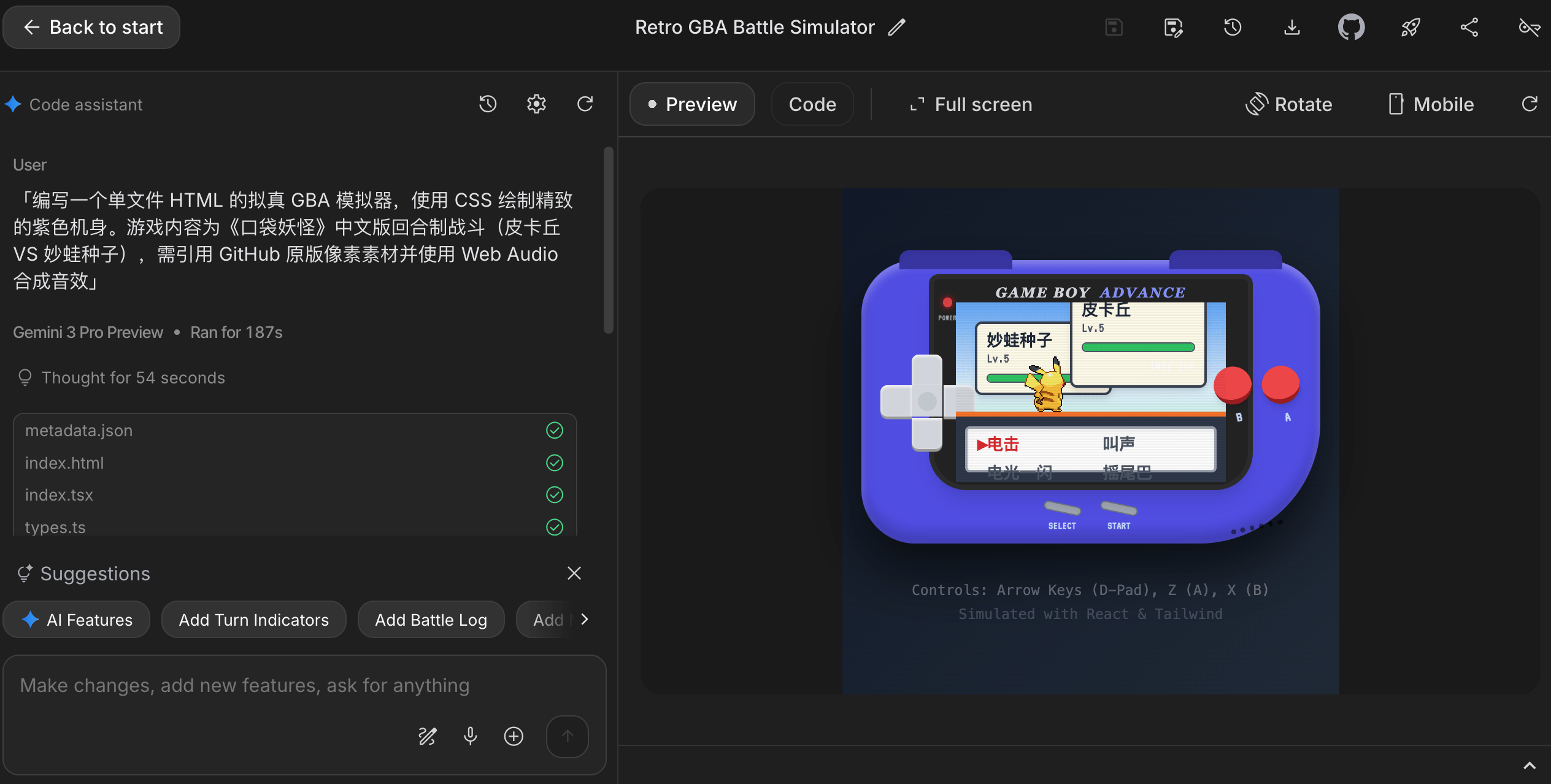Viewport: 1551px width, 784px height.
Task: Reload the preview with the refresh icon
Action: point(1530,104)
